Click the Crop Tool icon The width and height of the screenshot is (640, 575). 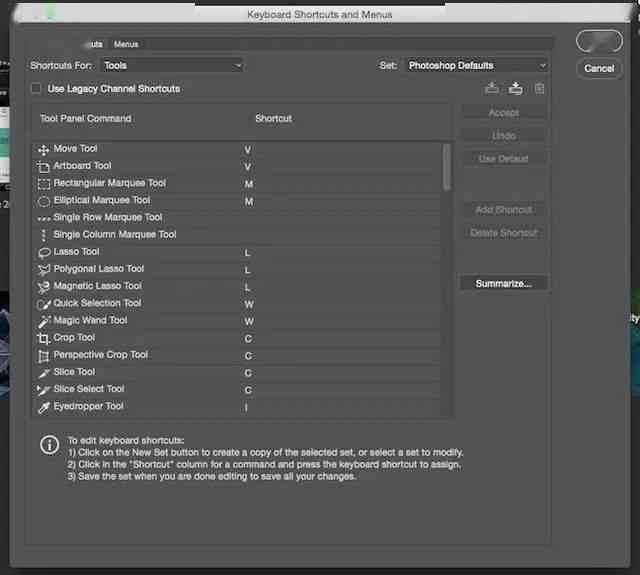44,339
